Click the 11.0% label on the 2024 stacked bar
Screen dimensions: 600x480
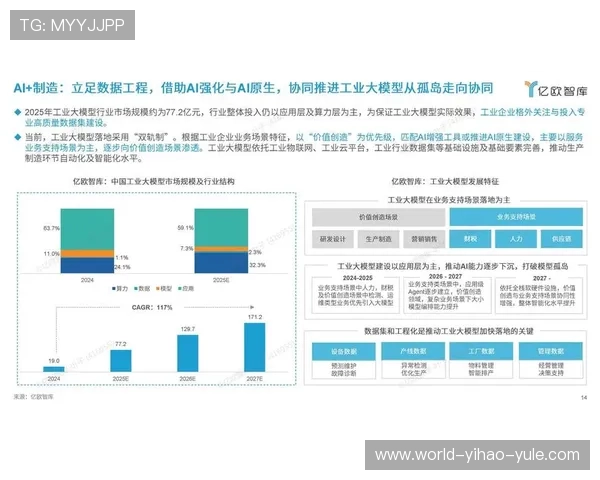[x=51, y=253]
